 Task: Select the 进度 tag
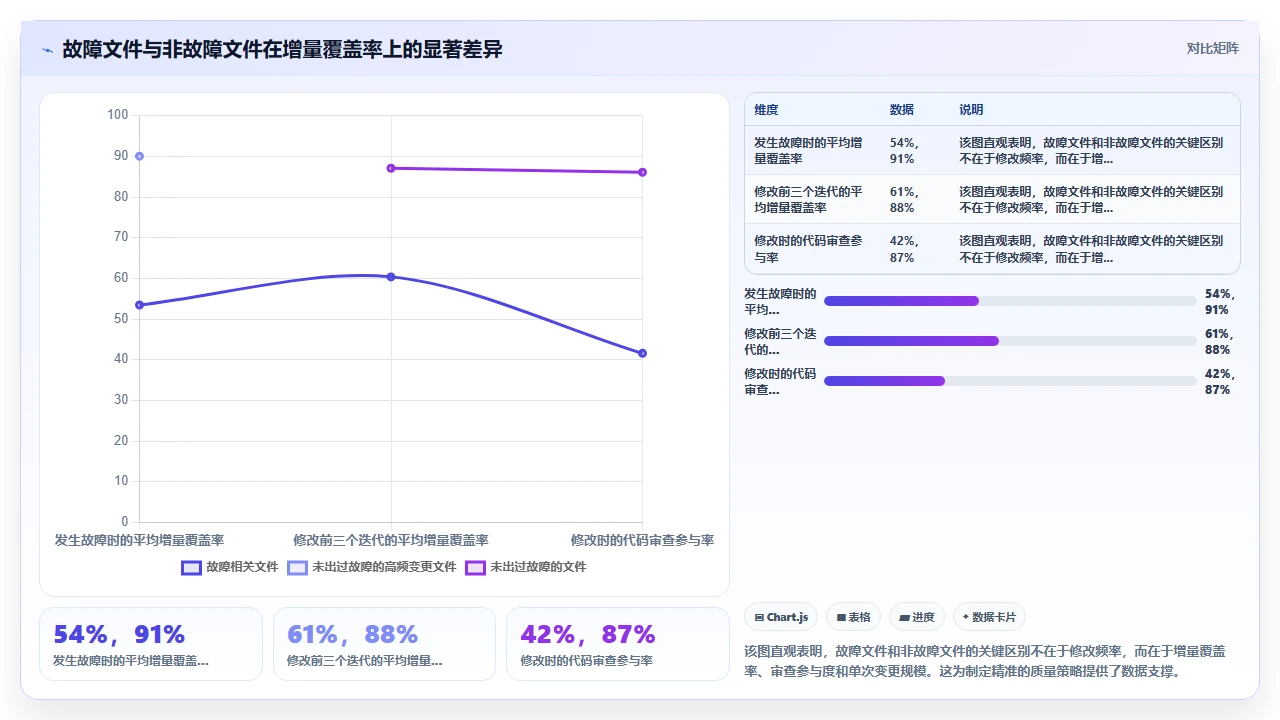click(917, 617)
